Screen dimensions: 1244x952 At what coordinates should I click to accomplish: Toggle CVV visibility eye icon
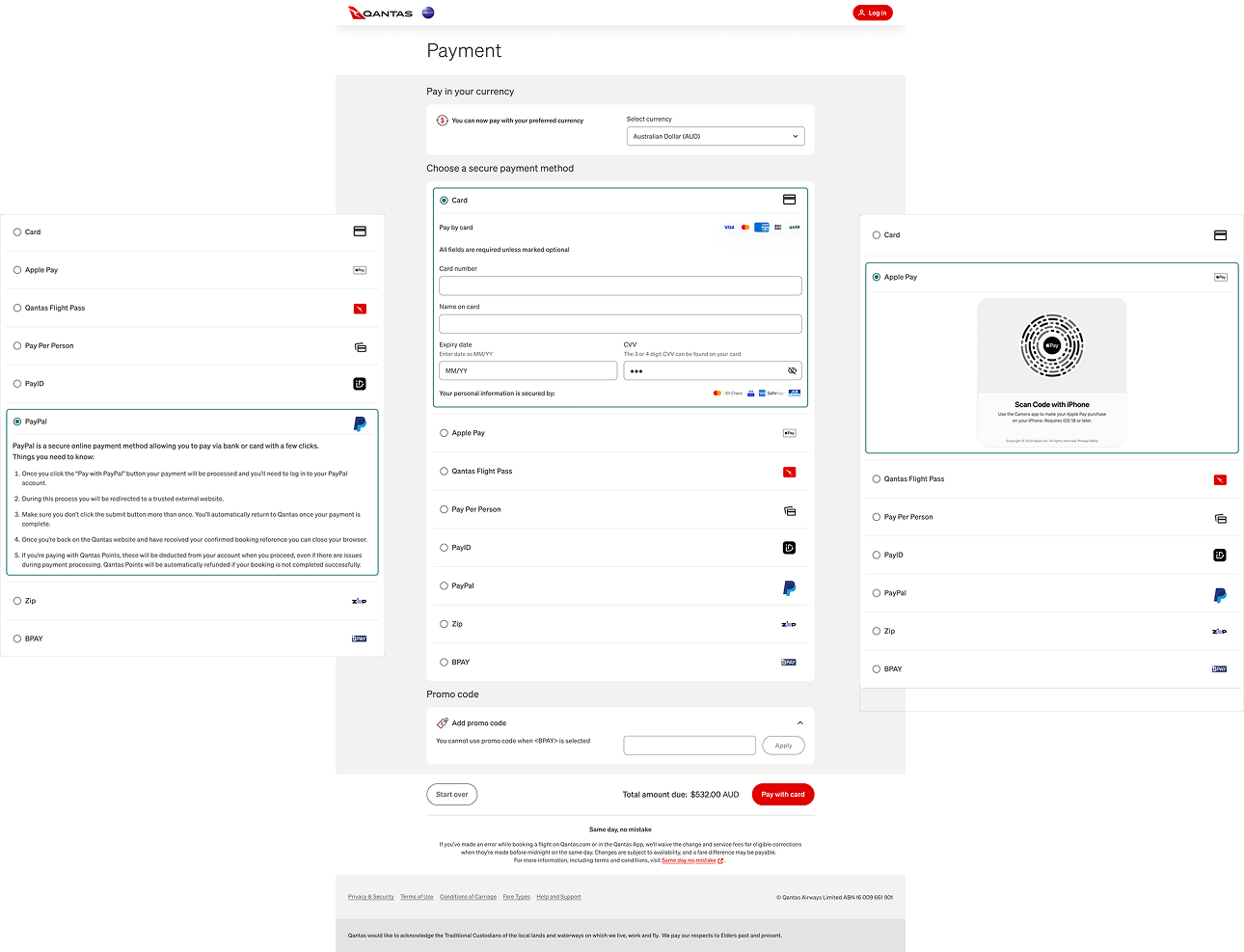792,370
